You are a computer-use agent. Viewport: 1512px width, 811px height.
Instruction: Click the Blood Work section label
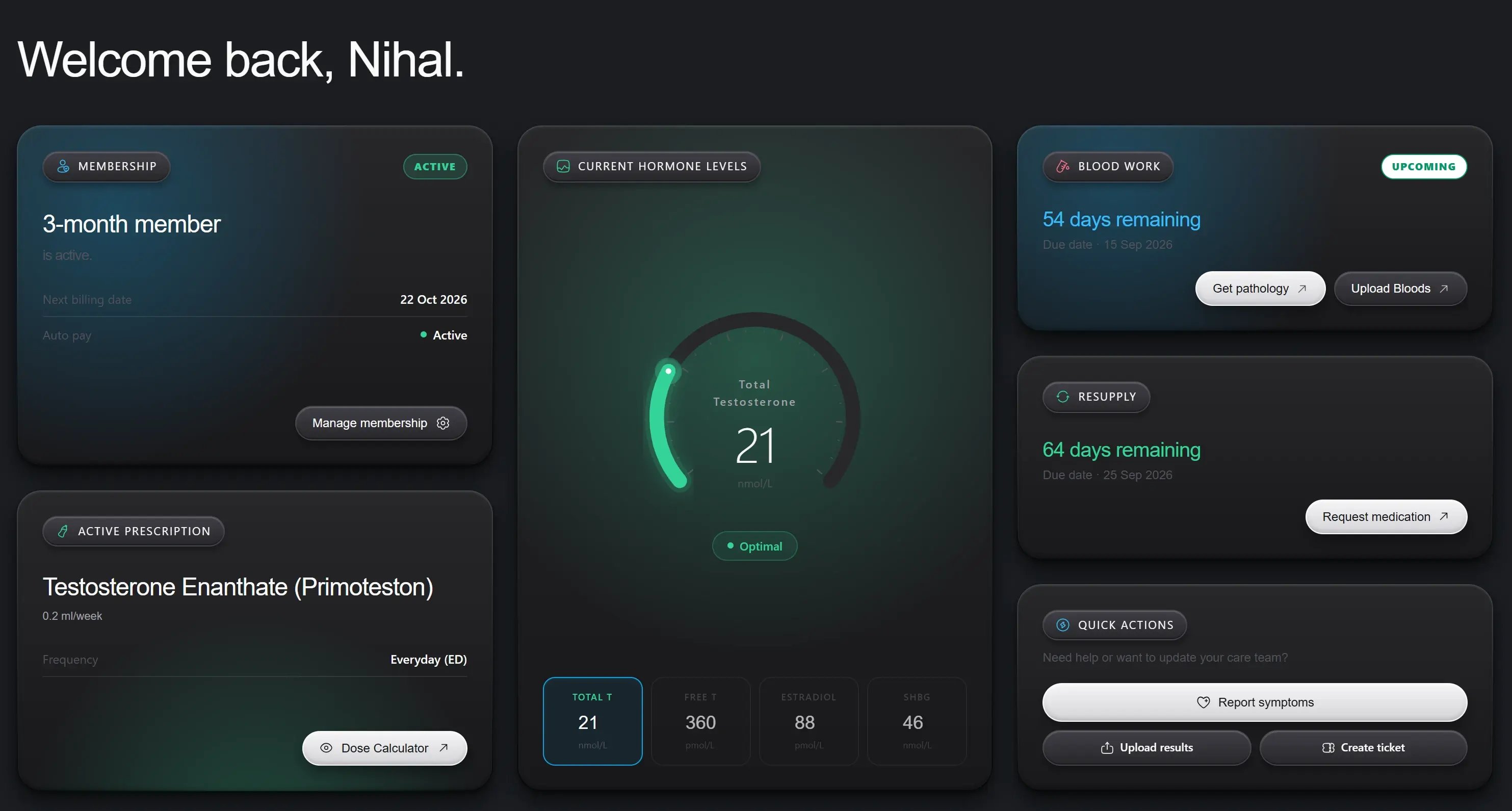(x=1108, y=167)
